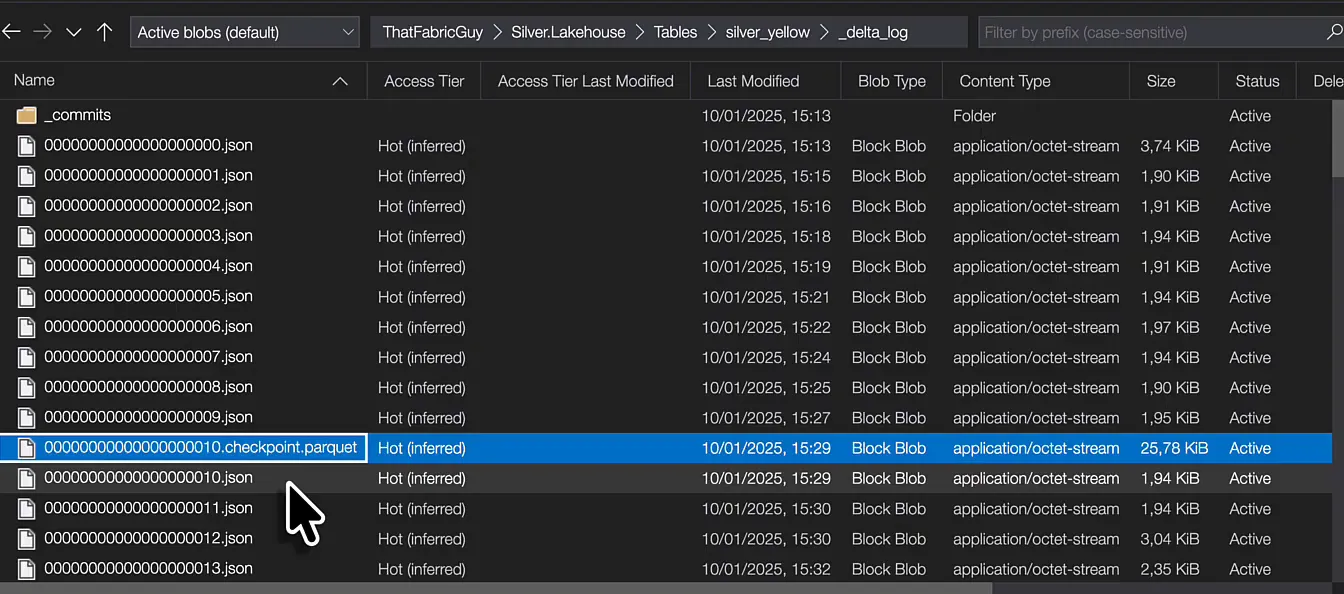Select file name 00000000000000000003.json
This screenshot has width=1344, height=594.
pyautogui.click(x=148, y=236)
